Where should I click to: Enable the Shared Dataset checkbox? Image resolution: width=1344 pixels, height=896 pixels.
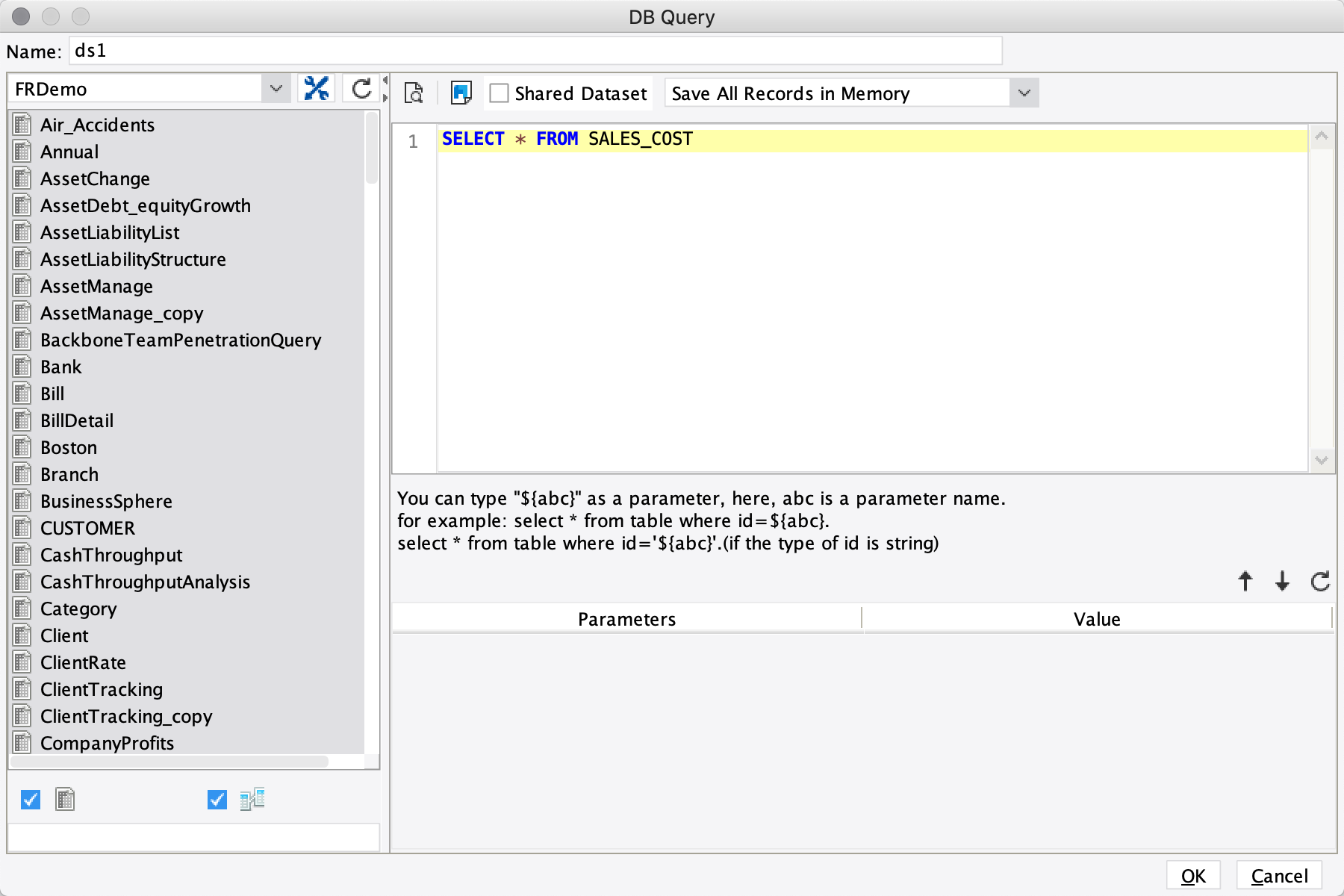tap(500, 93)
